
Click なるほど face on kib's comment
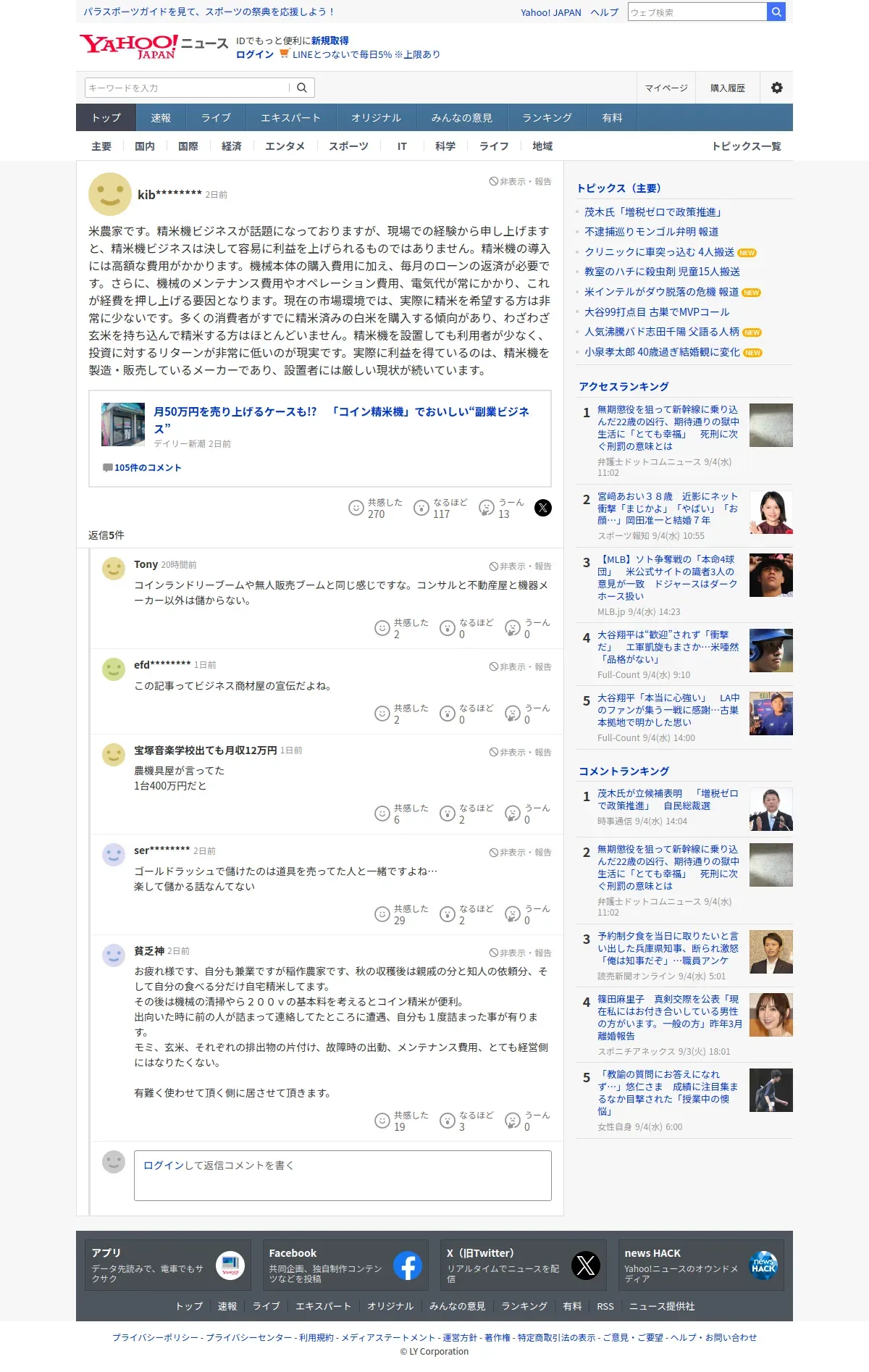point(421,508)
